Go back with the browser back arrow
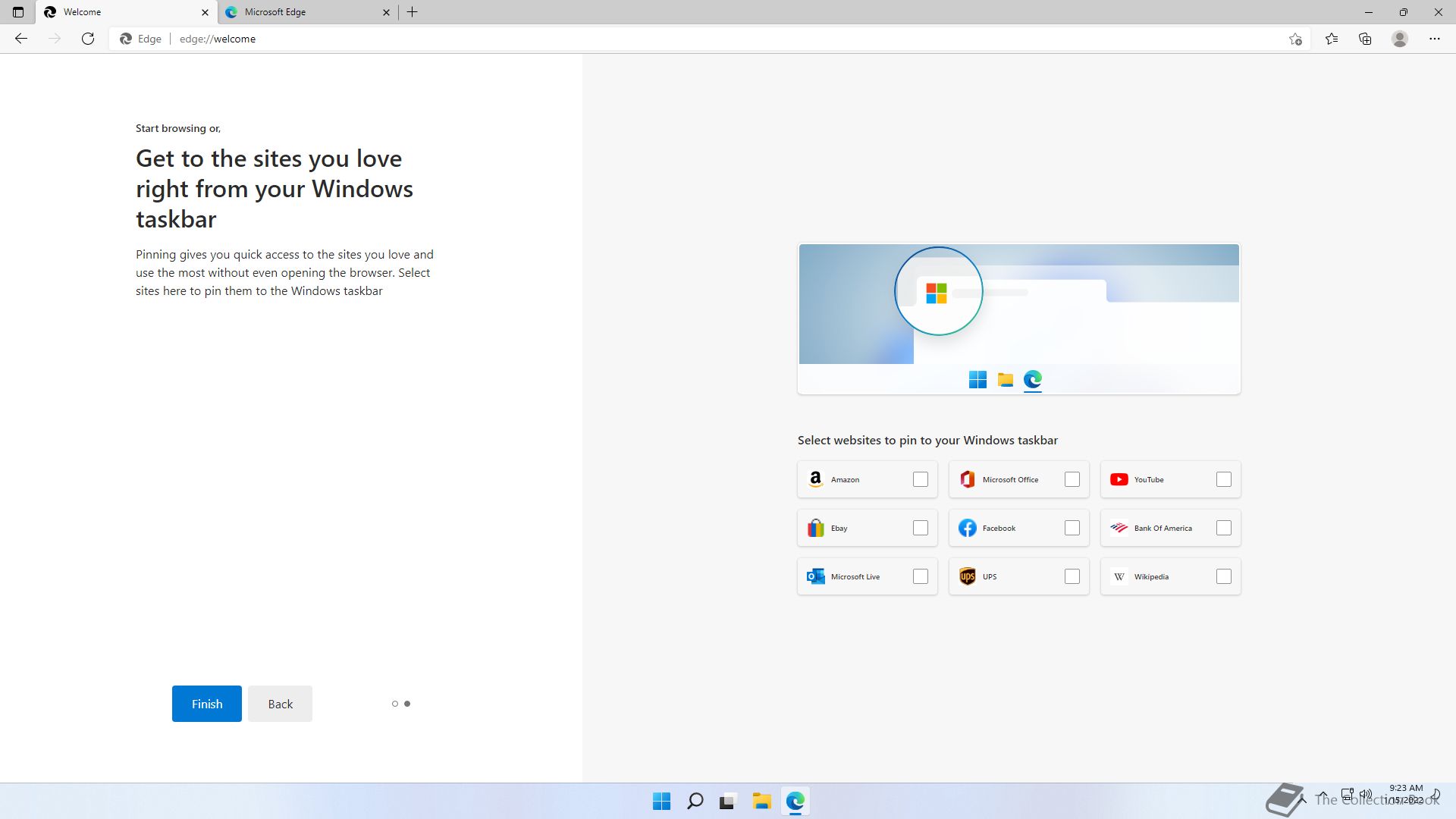1456x819 pixels. click(x=21, y=39)
